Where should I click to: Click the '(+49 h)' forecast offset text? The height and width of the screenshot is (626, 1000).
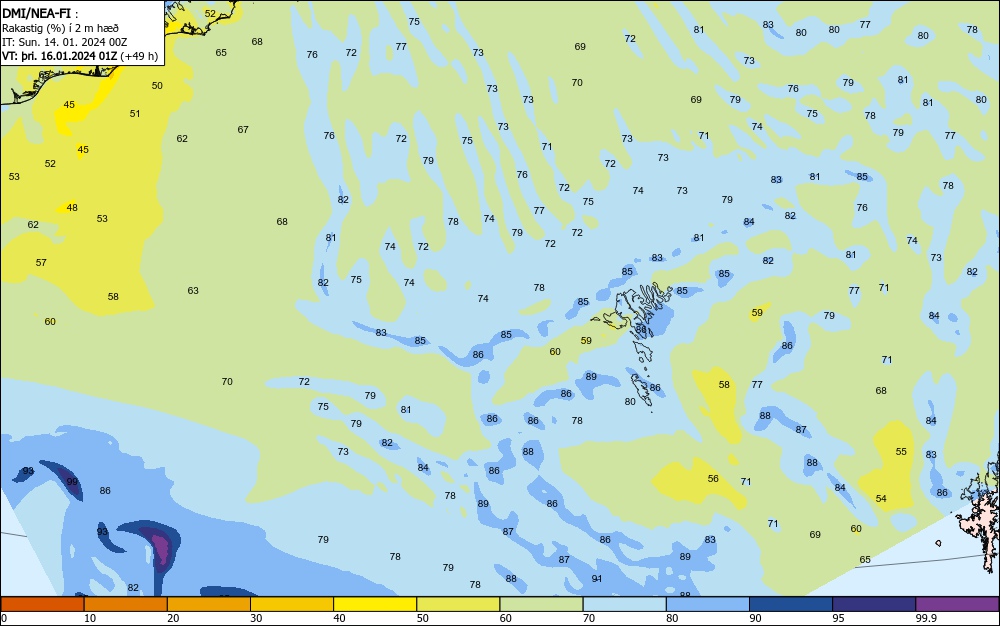139,56
